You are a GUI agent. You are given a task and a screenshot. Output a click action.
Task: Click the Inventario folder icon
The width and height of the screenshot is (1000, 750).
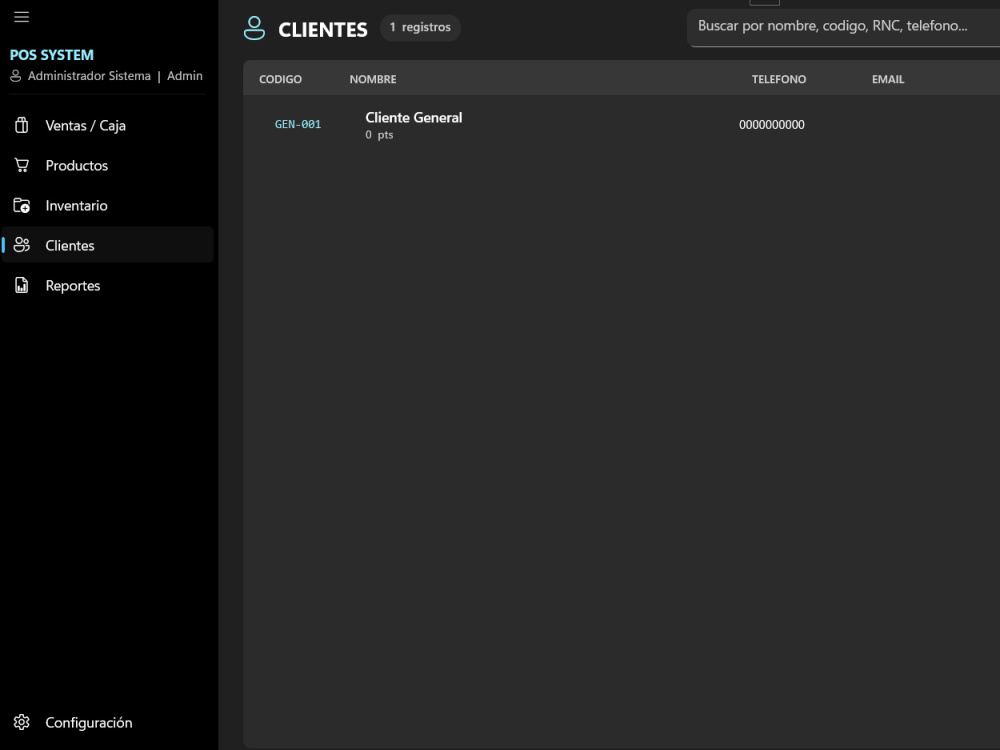pos(22,205)
